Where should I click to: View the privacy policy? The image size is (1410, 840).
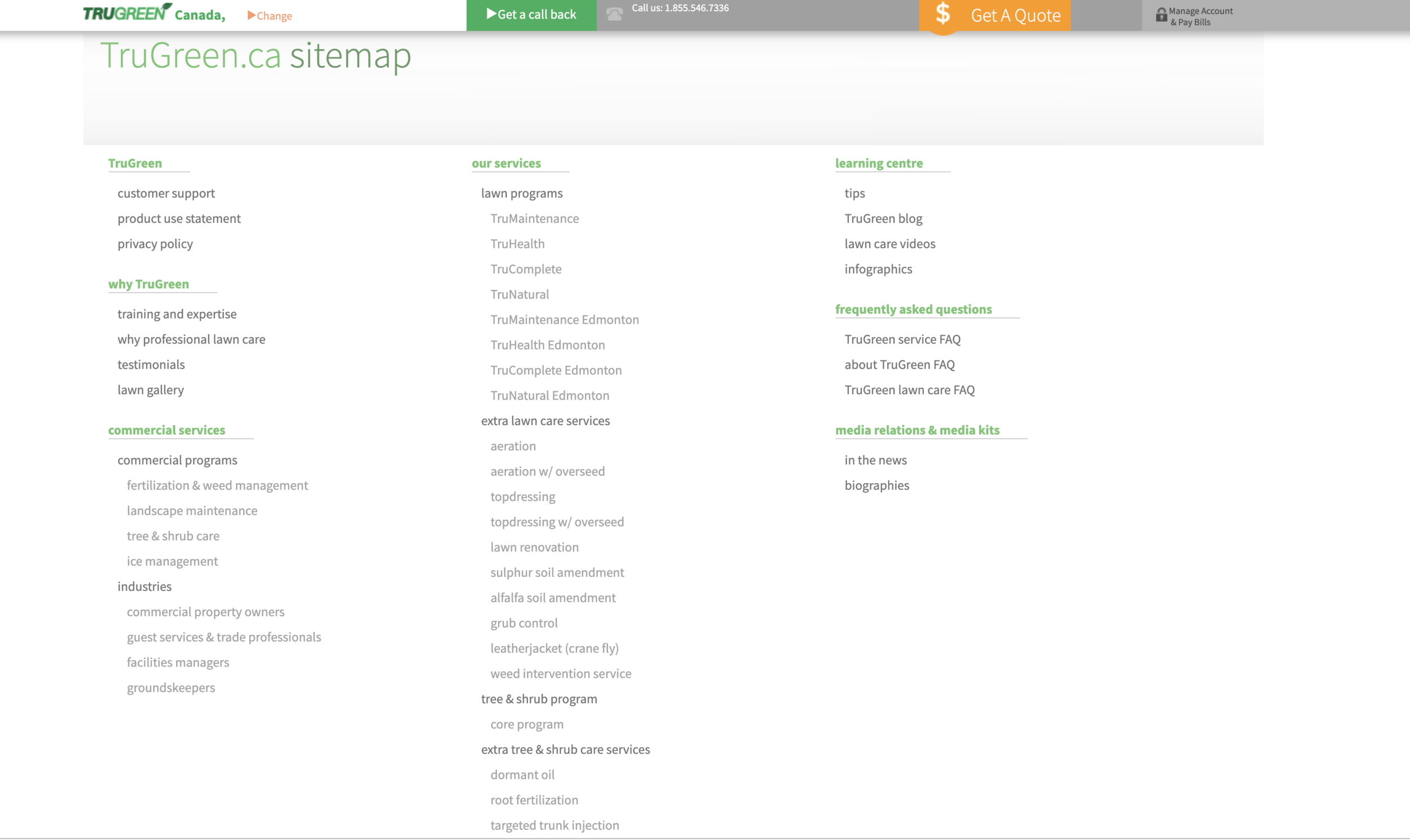[155, 244]
